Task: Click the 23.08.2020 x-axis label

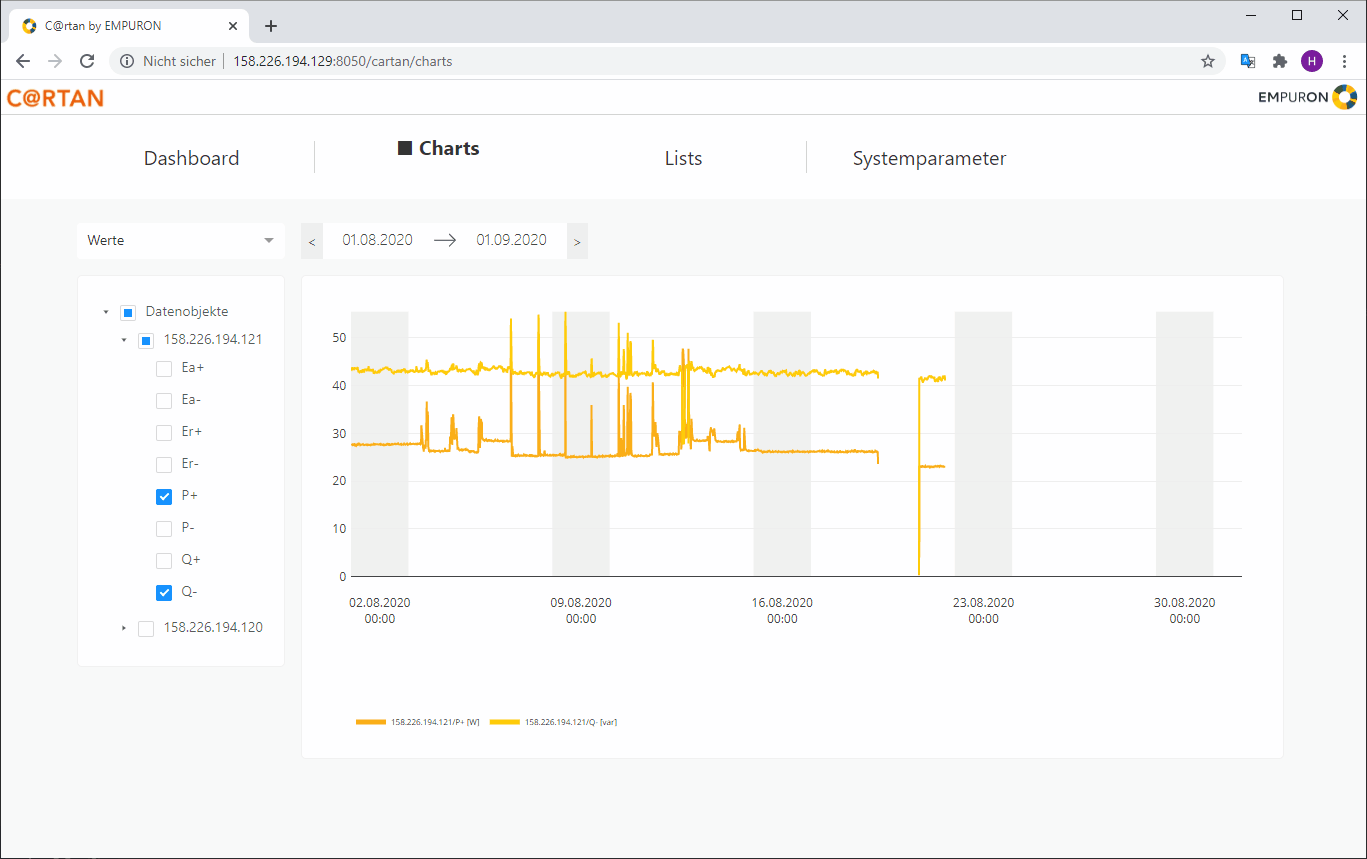Action: click(983, 611)
